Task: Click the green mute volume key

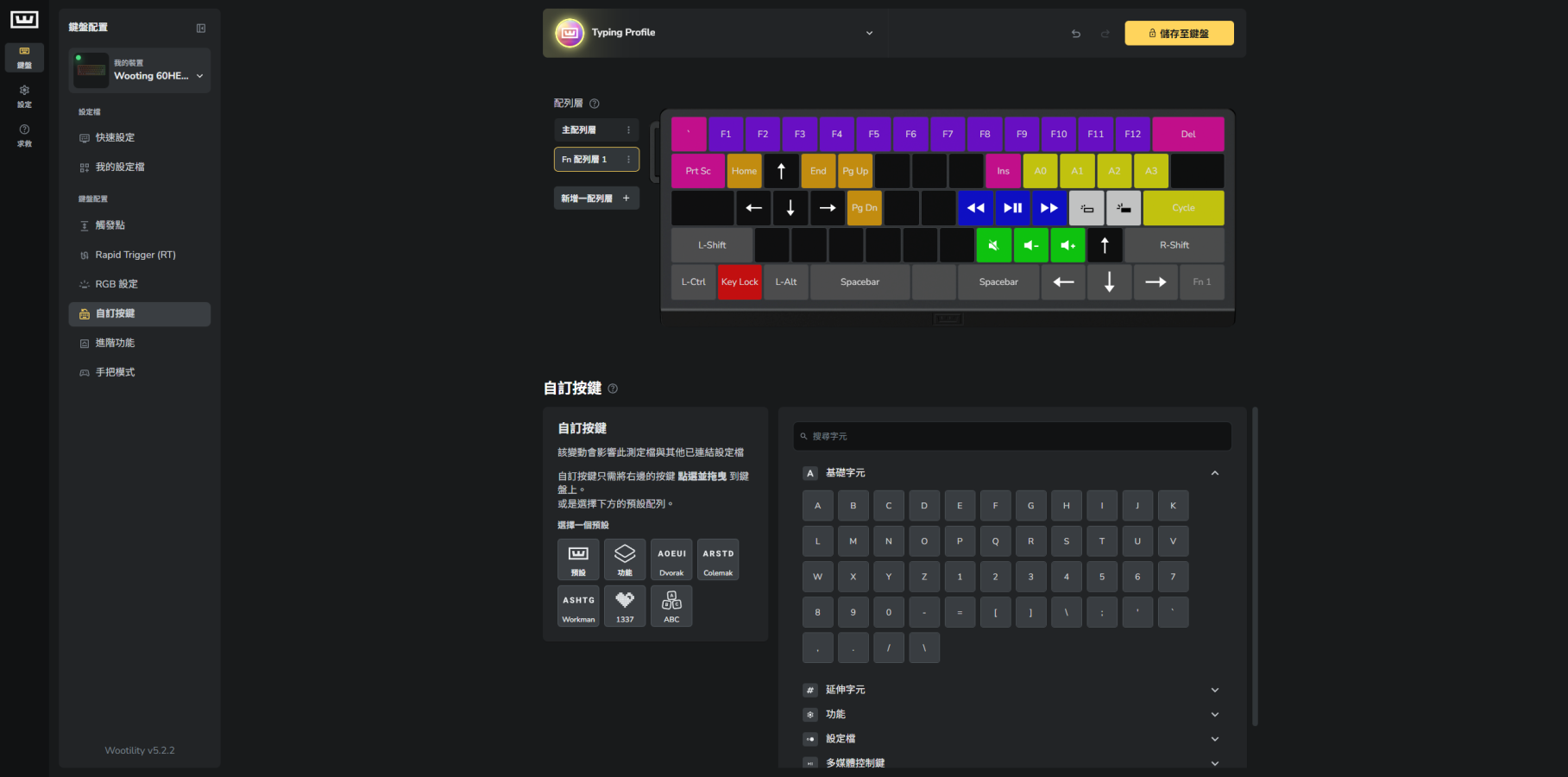Action: click(993, 245)
